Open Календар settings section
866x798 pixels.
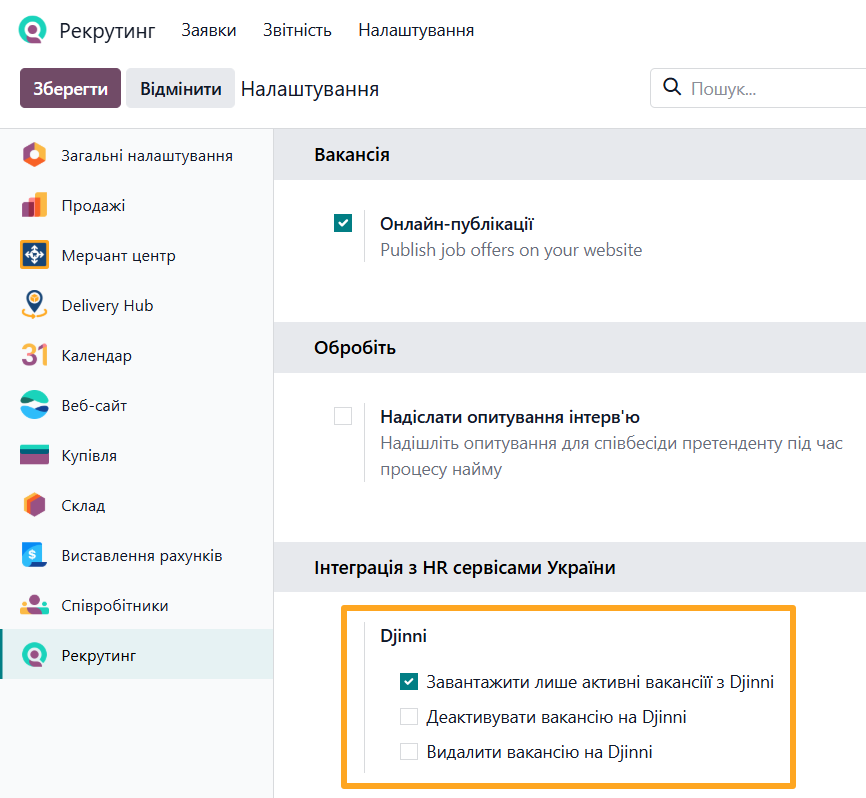pos(136,355)
